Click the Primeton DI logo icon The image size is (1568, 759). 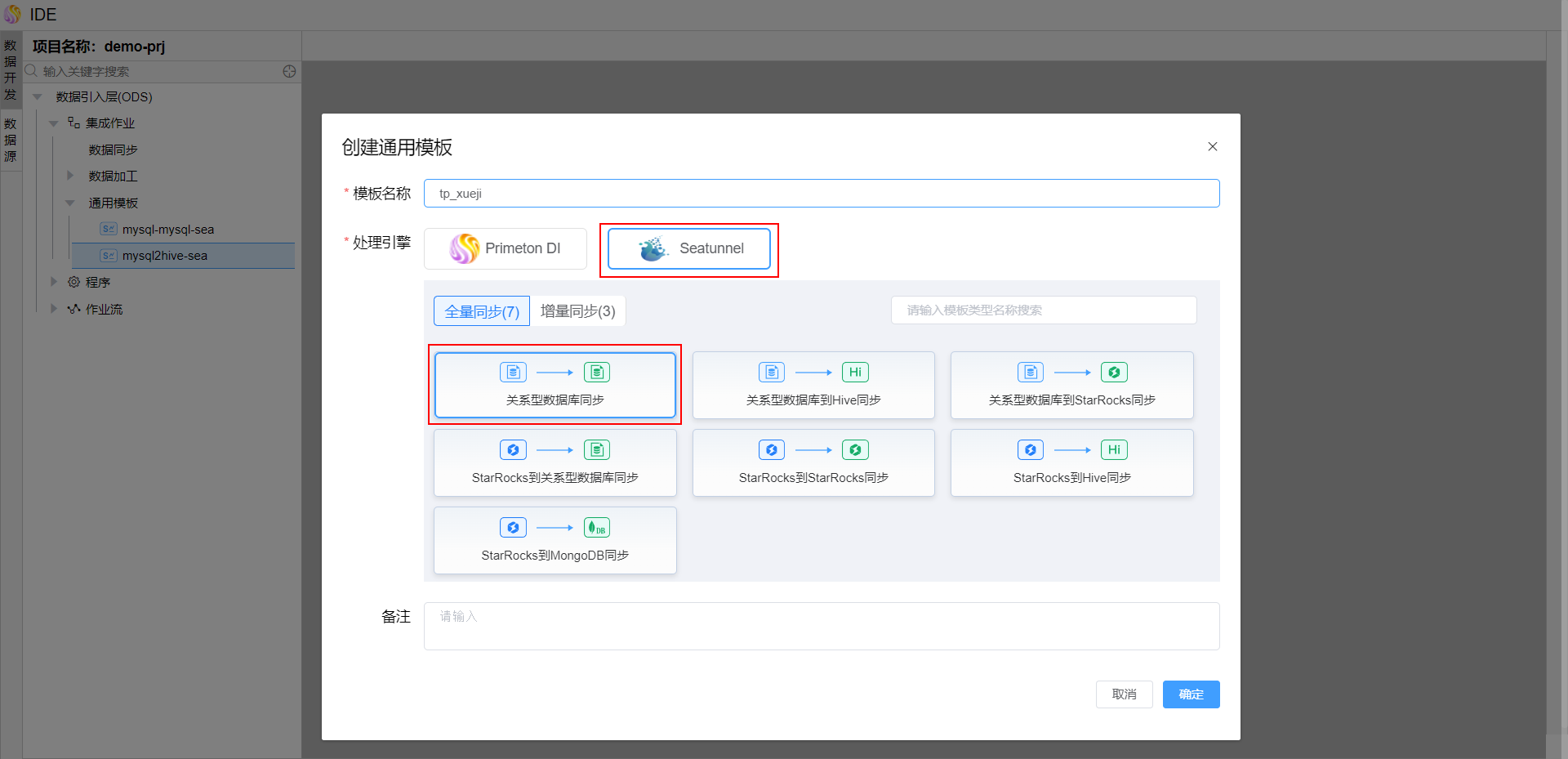point(465,248)
